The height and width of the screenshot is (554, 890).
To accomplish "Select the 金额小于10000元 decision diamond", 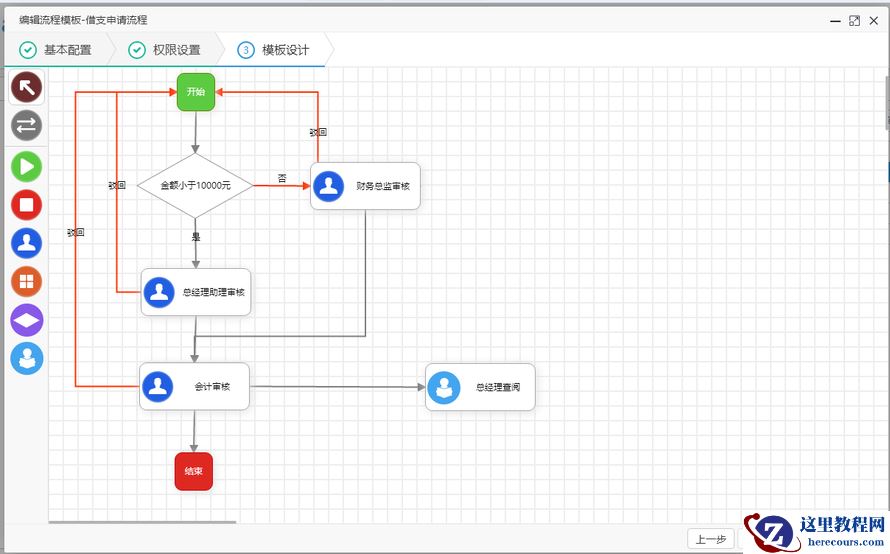I will (x=195, y=186).
